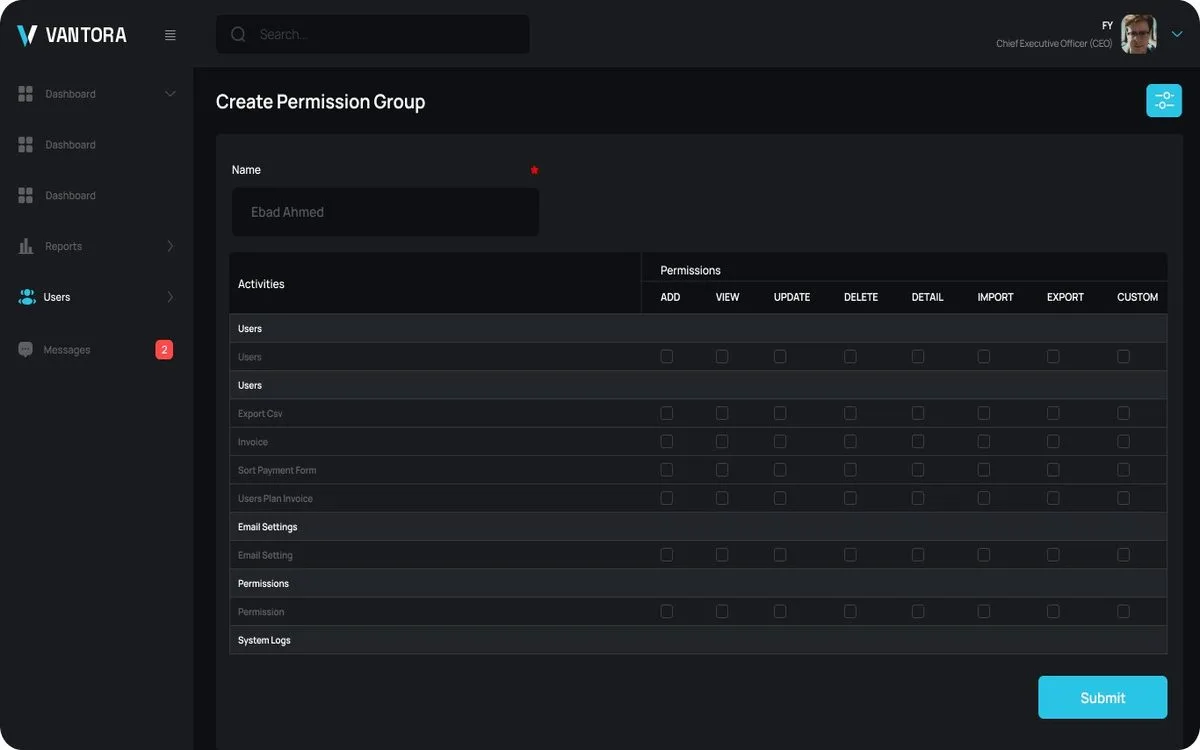Expand the Dashboard menu chevron

(170, 94)
